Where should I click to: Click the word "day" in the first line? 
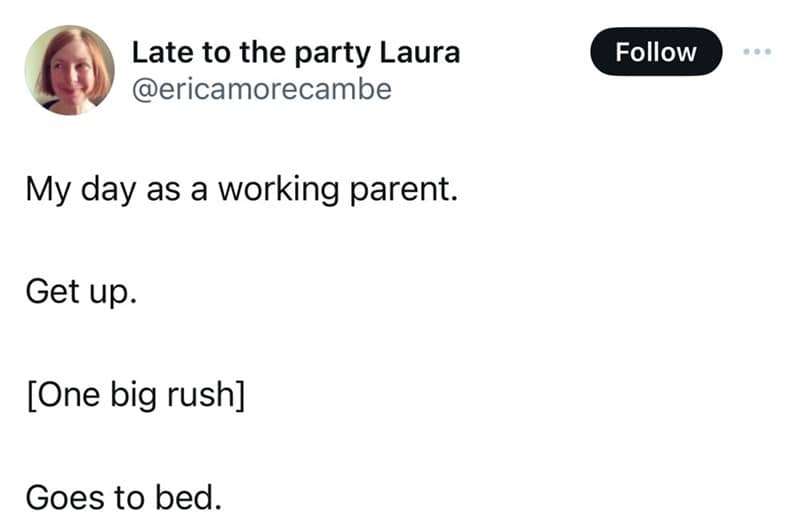(108, 190)
